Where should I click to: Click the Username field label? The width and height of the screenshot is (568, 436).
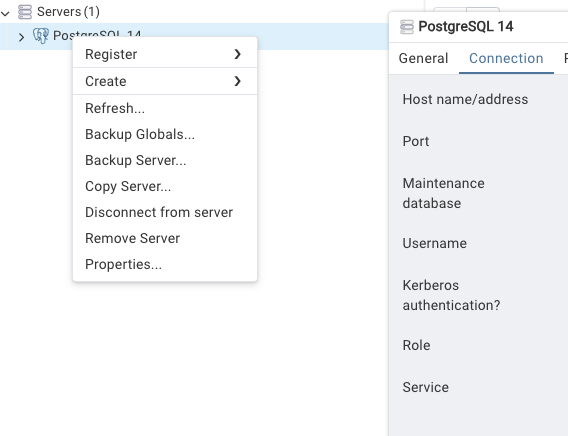434,243
